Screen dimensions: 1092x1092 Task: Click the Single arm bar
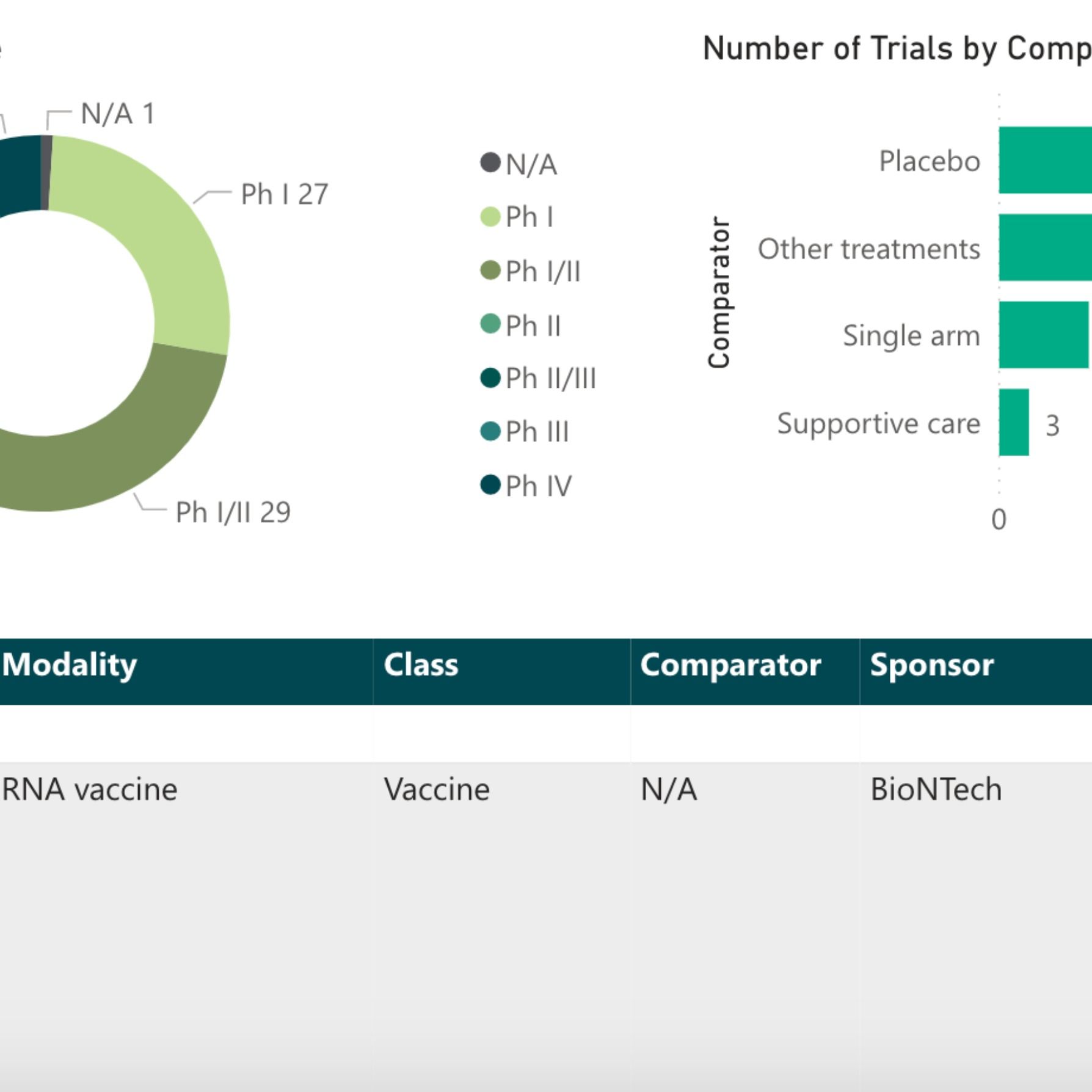point(1044,335)
